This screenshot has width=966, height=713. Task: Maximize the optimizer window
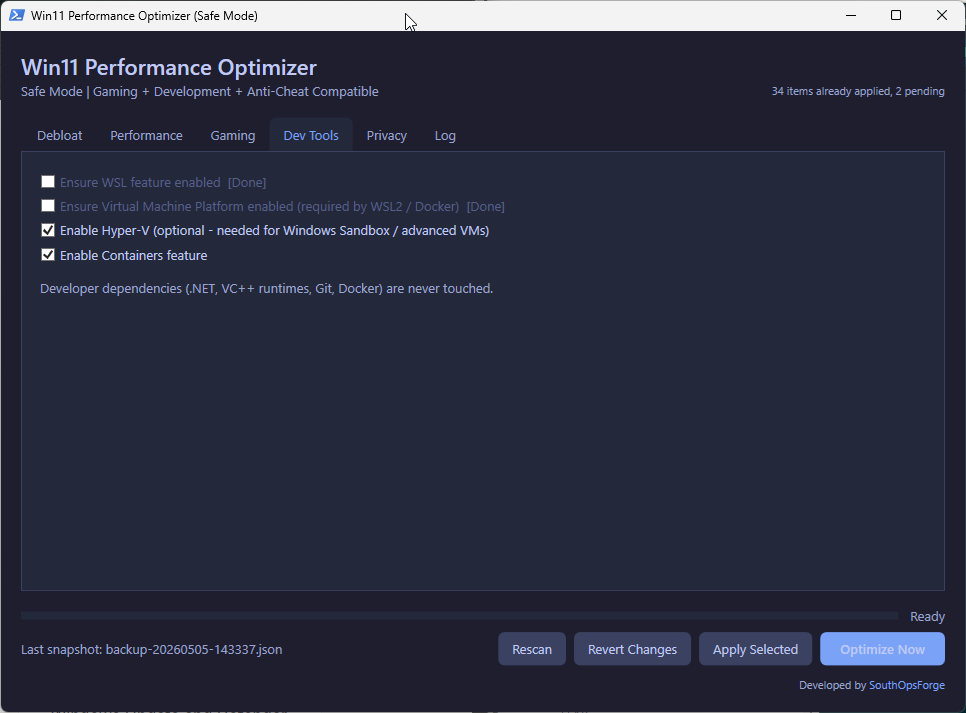pos(896,15)
